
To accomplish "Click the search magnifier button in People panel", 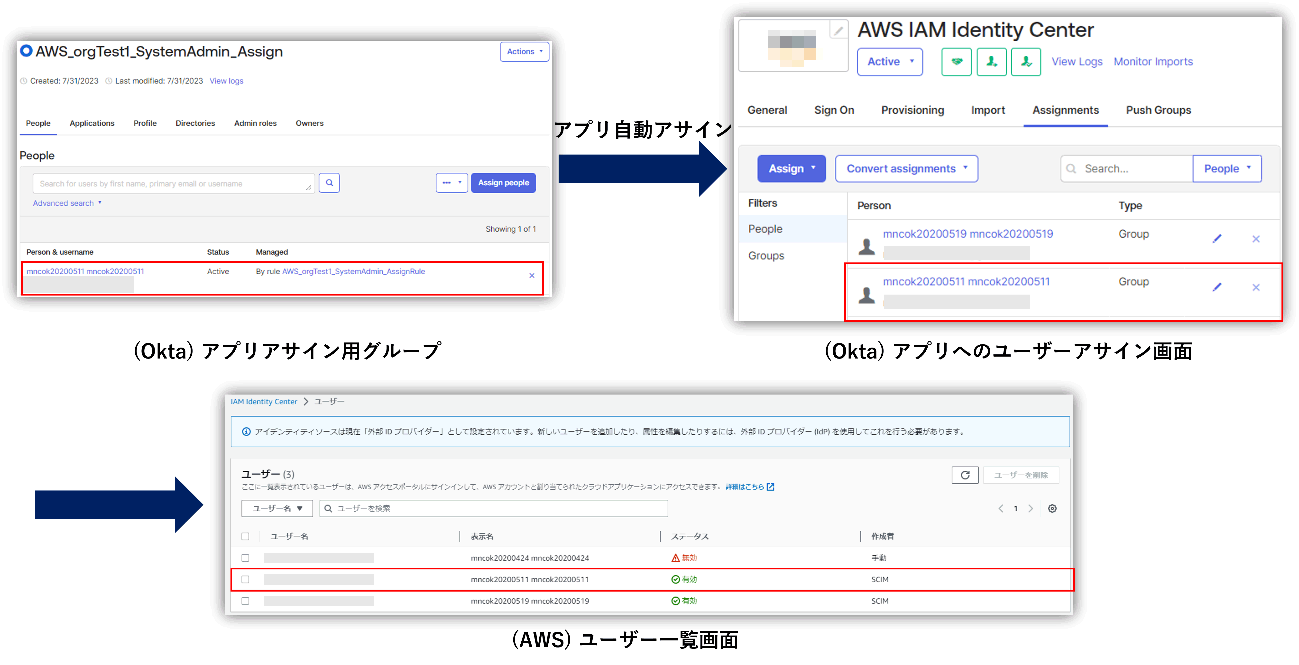I will pyautogui.click(x=329, y=183).
